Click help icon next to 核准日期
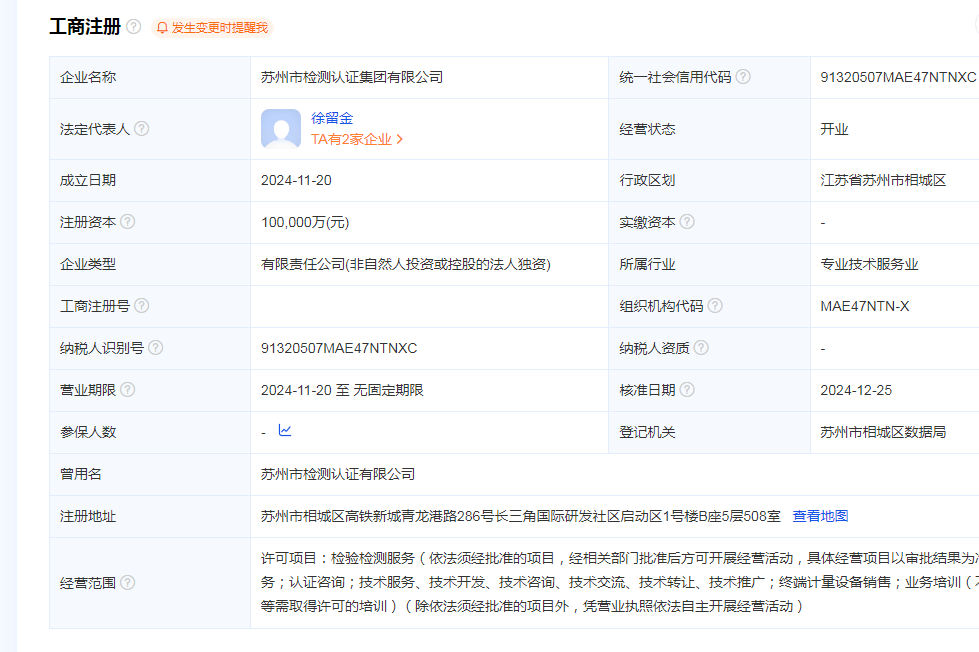 687,390
